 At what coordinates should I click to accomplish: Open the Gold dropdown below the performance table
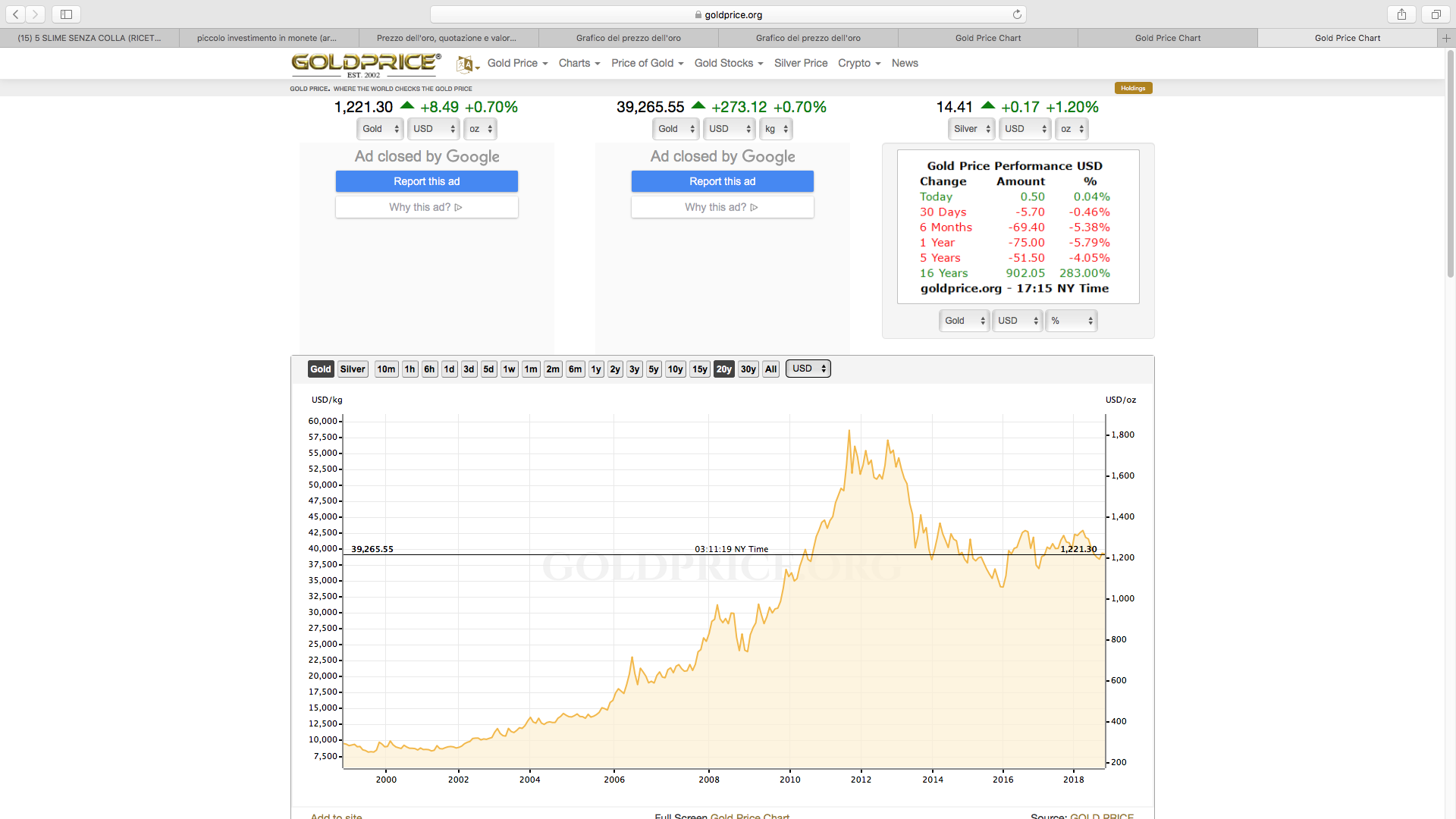click(x=965, y=321)
